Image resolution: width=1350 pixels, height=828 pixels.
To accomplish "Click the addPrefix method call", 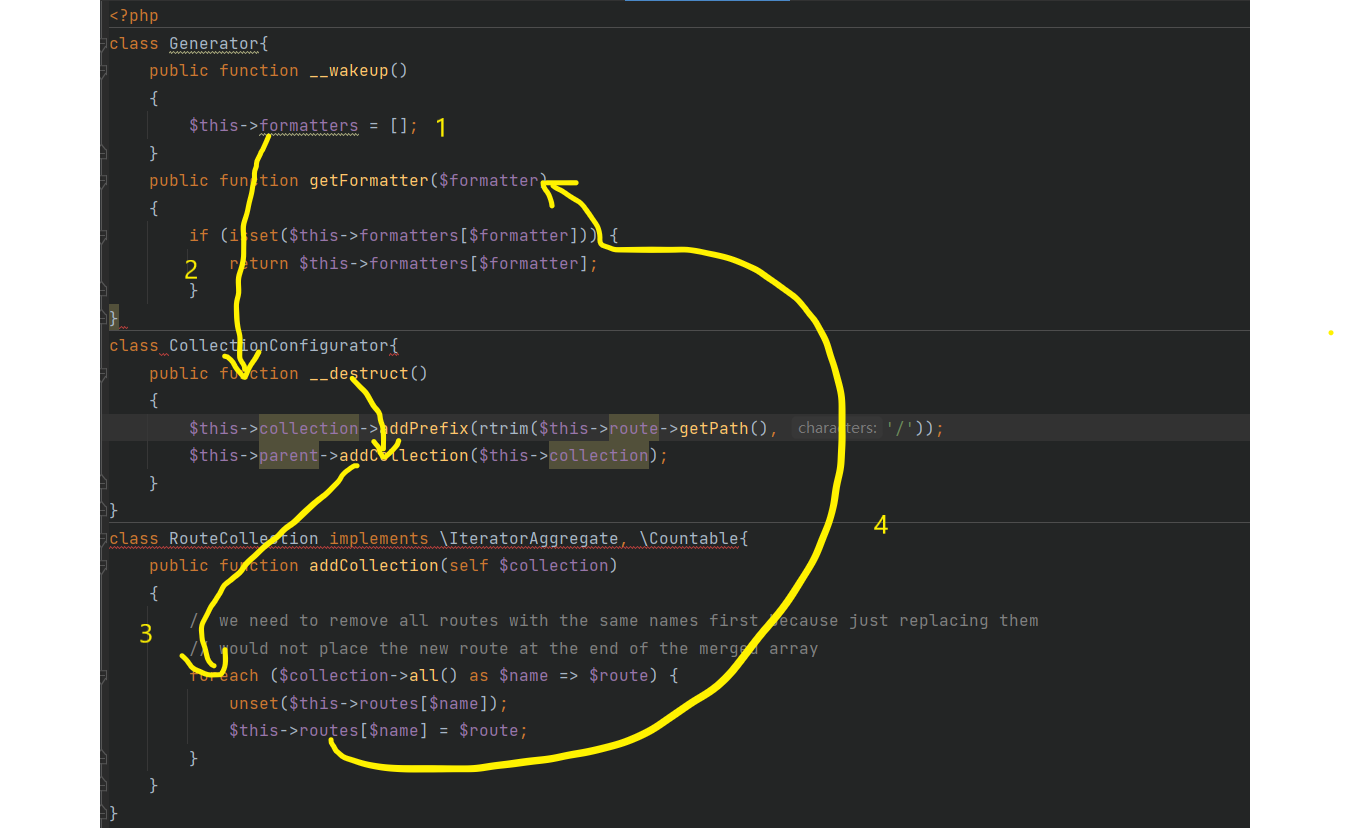I will tap(424, 428).
